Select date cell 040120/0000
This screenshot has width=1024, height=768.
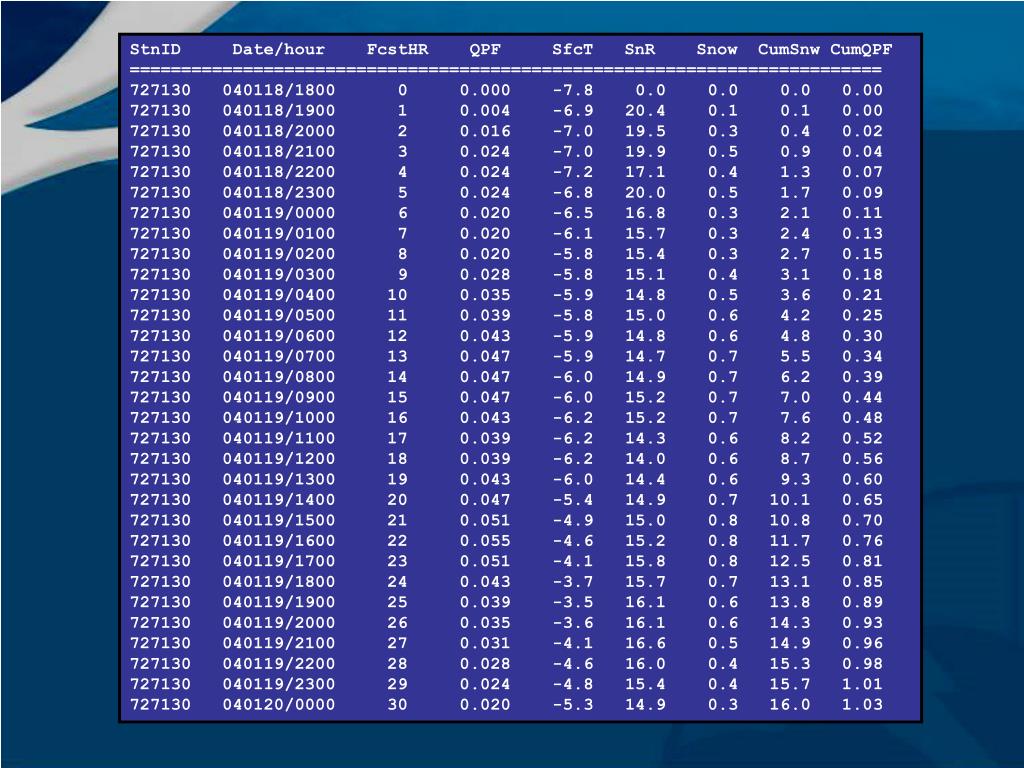279,704
